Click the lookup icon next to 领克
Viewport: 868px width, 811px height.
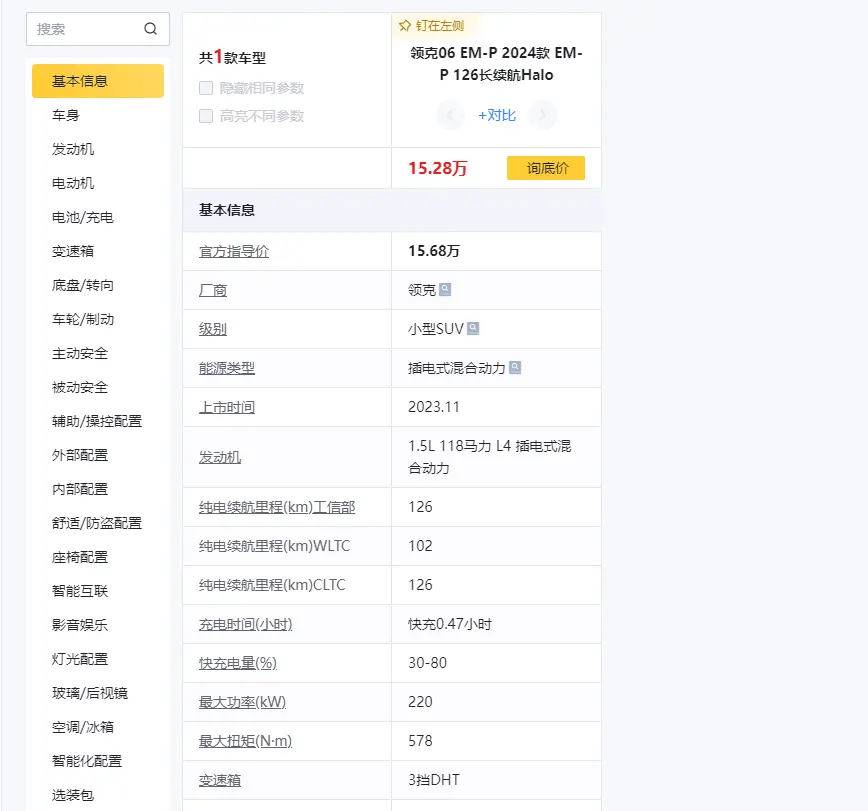click(445, 290)
